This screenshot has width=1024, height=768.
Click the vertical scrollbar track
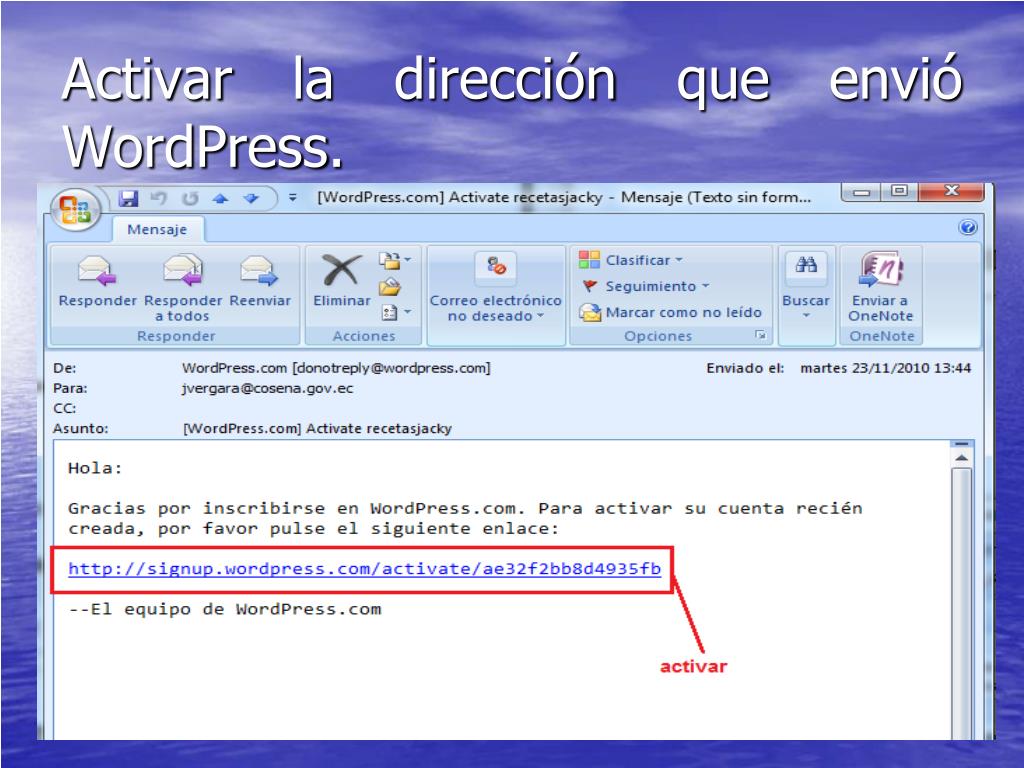click(x=961, y=601)
